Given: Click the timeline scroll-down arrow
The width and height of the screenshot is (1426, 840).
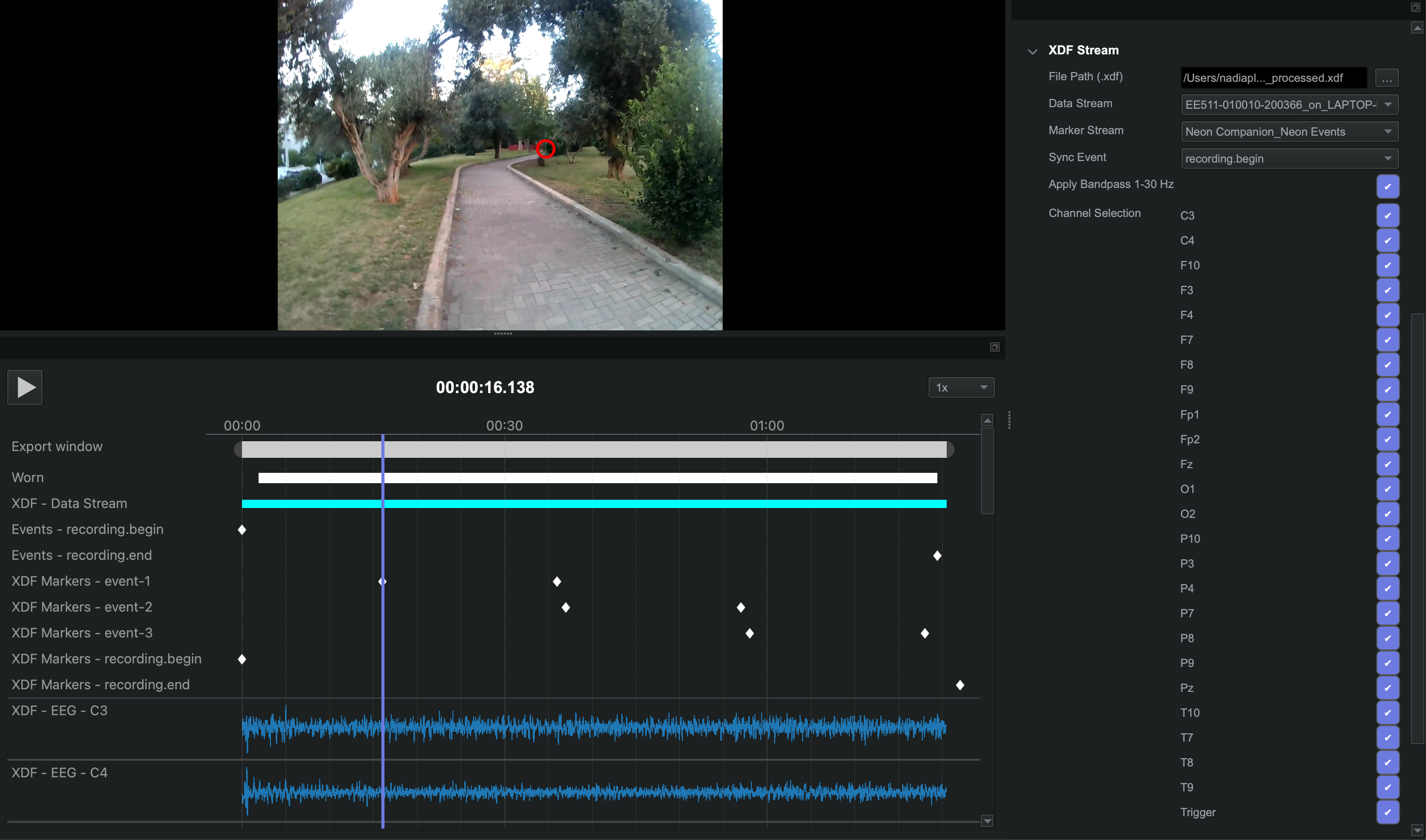Looking at the screenshot, I should (987, 821).
